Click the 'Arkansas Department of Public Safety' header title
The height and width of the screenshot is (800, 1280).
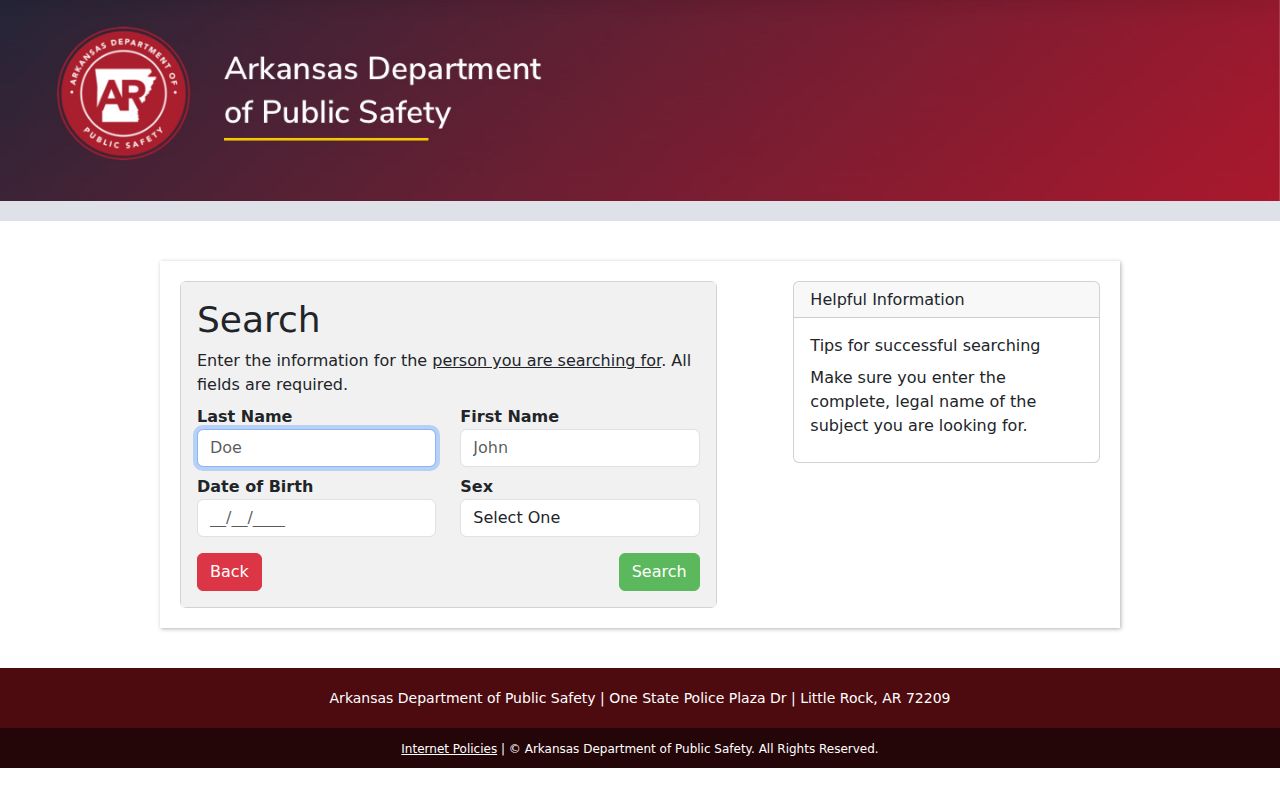[382, 90]
